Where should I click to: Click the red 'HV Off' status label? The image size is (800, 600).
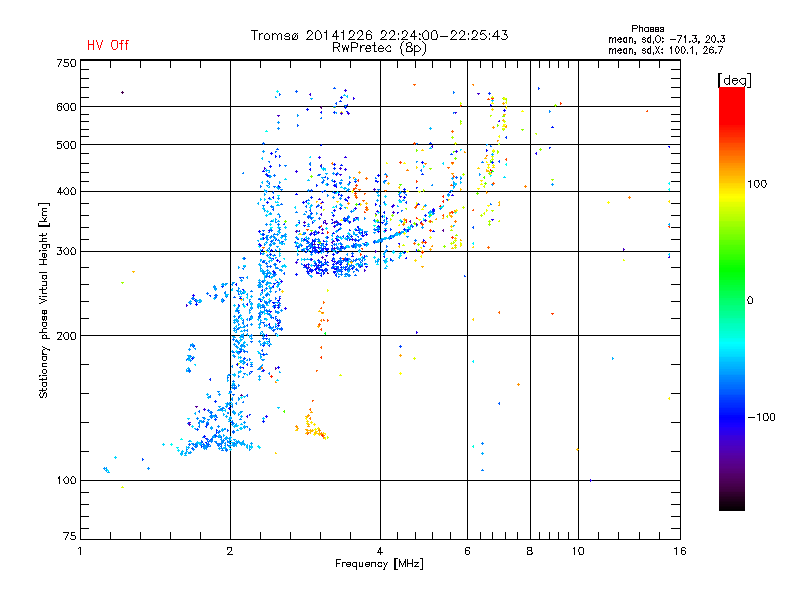108,45
